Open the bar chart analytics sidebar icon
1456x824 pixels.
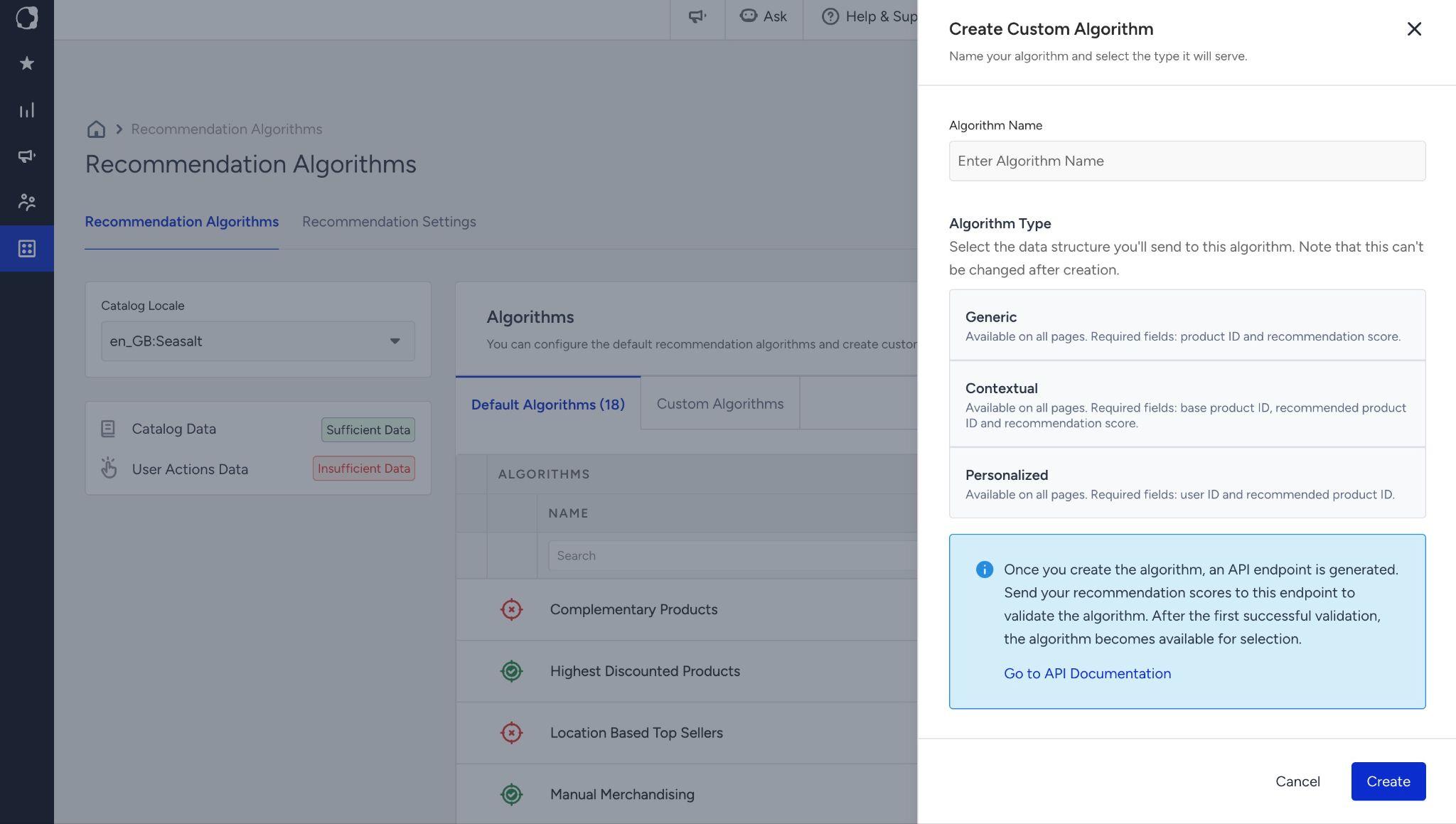pyautogui.click(x=27, y=110)
